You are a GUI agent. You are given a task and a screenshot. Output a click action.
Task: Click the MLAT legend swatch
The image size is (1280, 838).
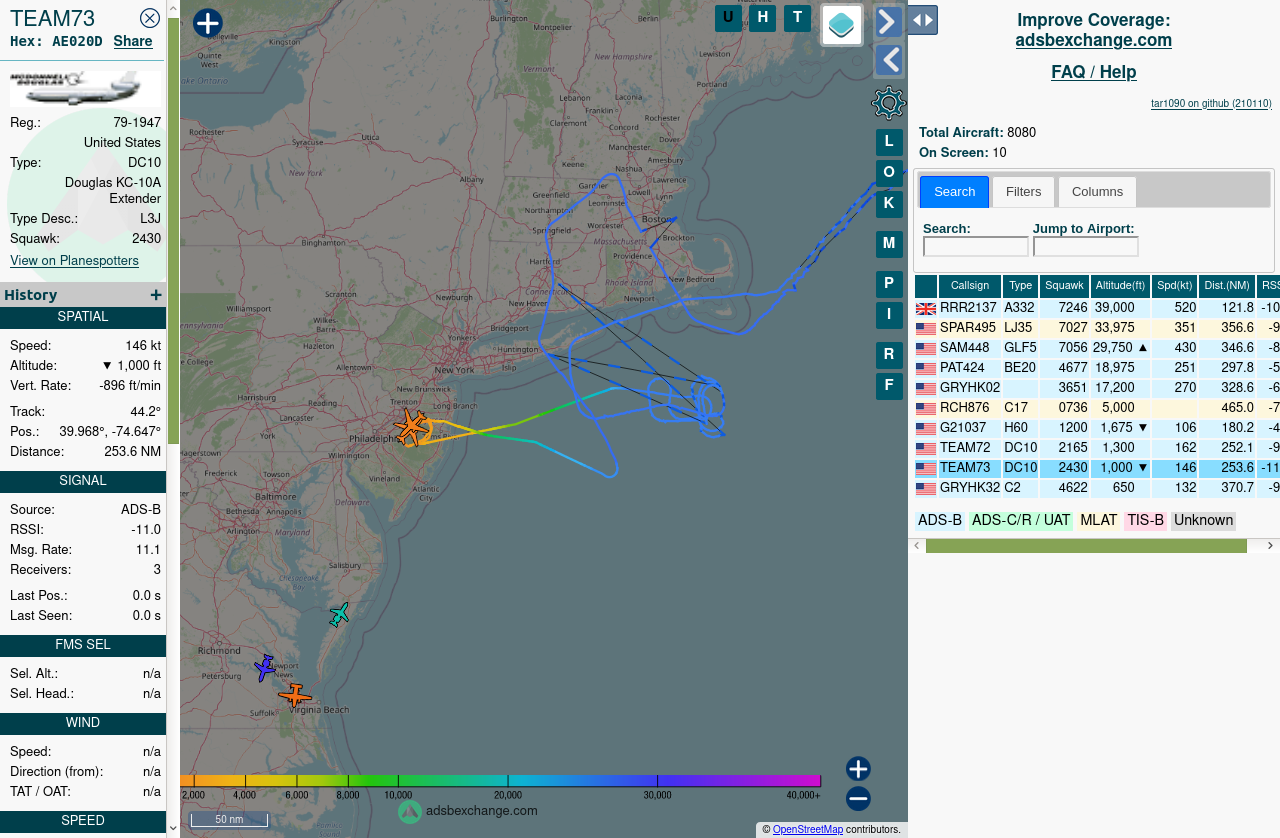(1098, 521)
